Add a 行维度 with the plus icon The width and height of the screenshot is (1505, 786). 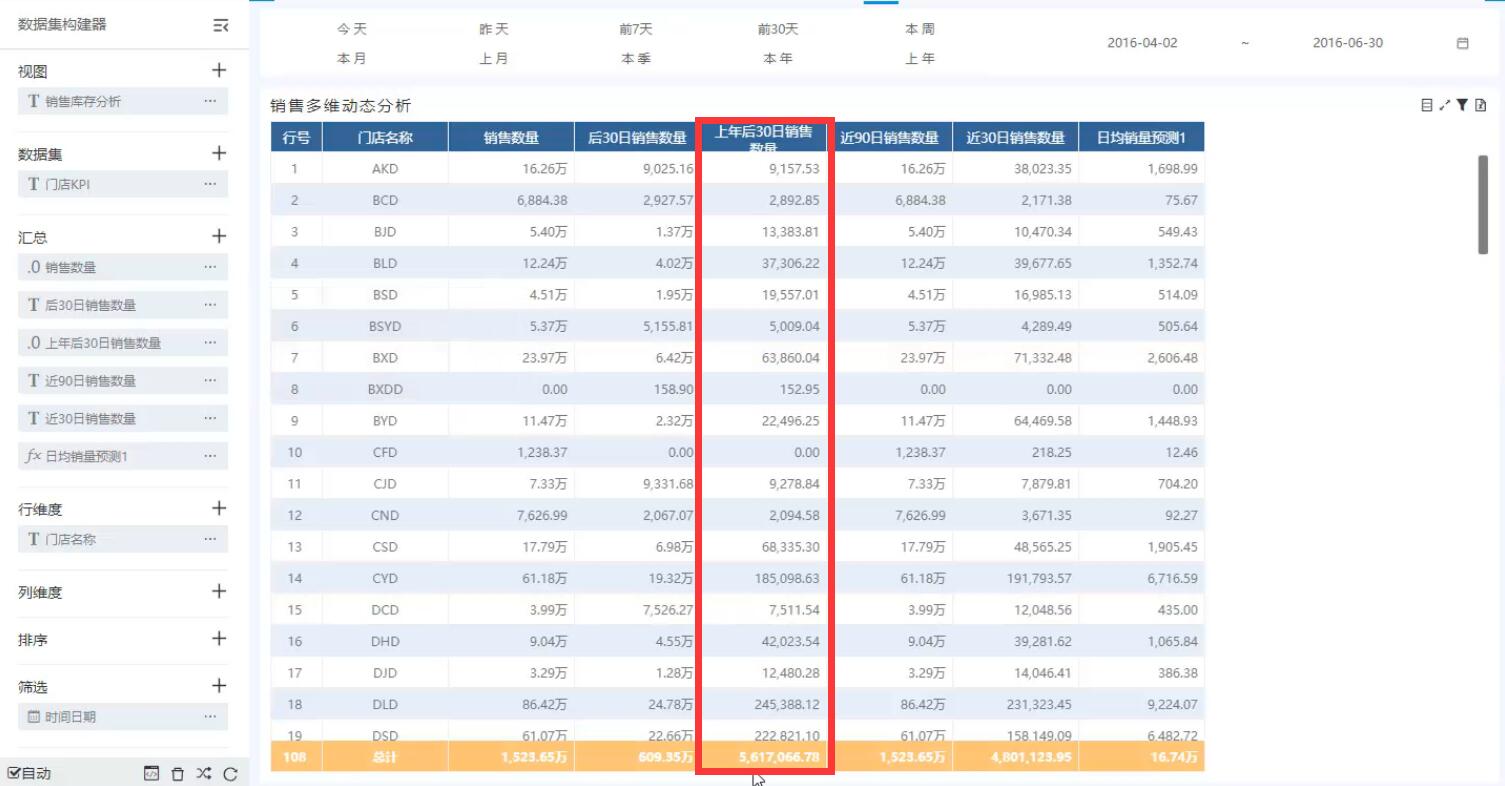click(x=219, y=508)
